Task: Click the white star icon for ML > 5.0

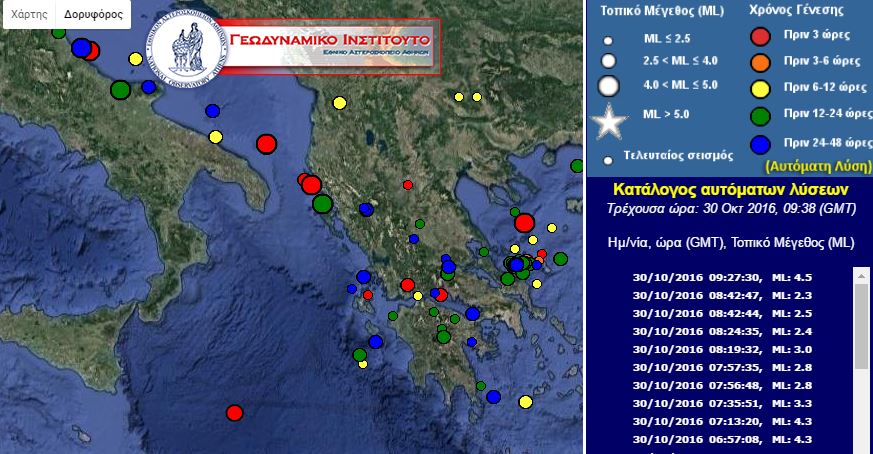Action: (x=609, y=121)
